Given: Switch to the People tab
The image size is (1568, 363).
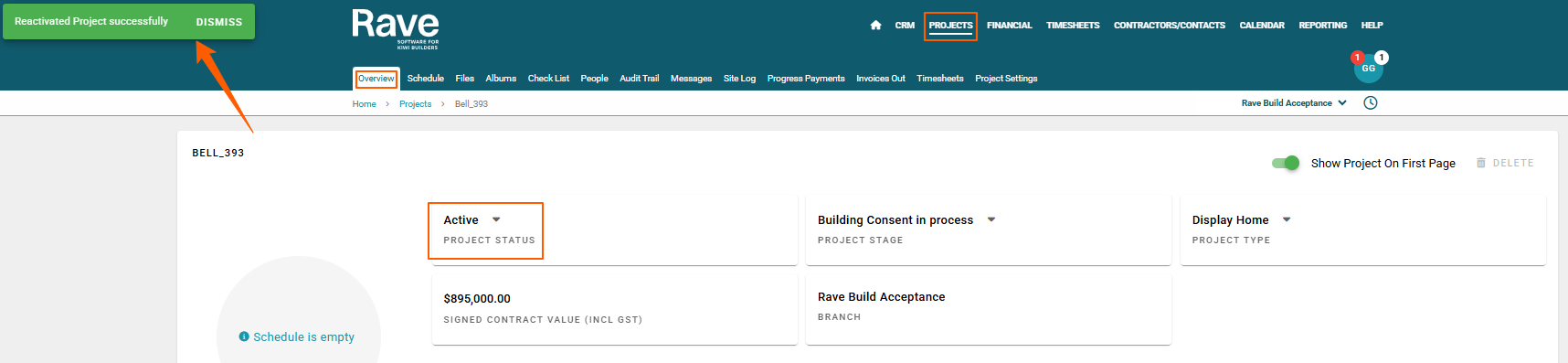Looking at the screenshot, I should click(595, 79).
